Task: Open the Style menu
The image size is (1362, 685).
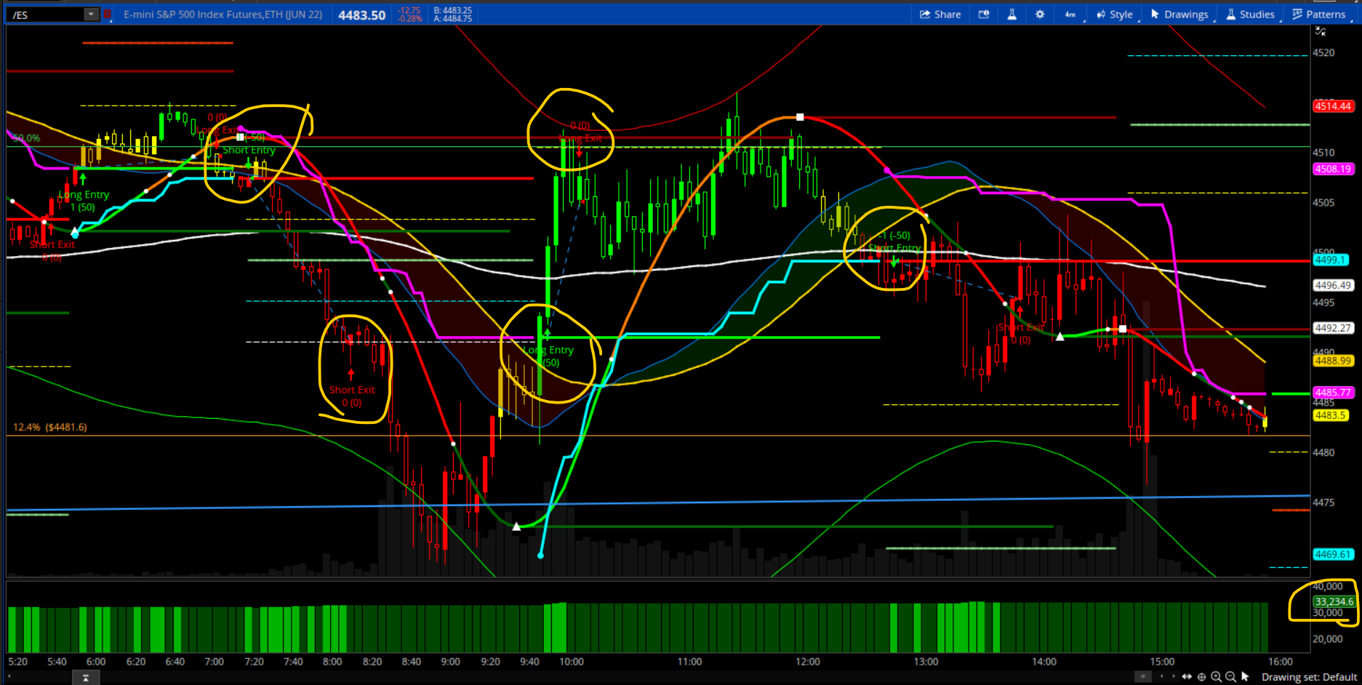Action: pos(1114,14)
